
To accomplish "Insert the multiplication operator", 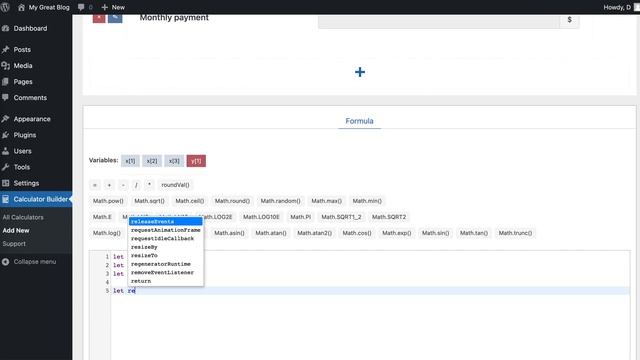I will click(x=149, y=185).
